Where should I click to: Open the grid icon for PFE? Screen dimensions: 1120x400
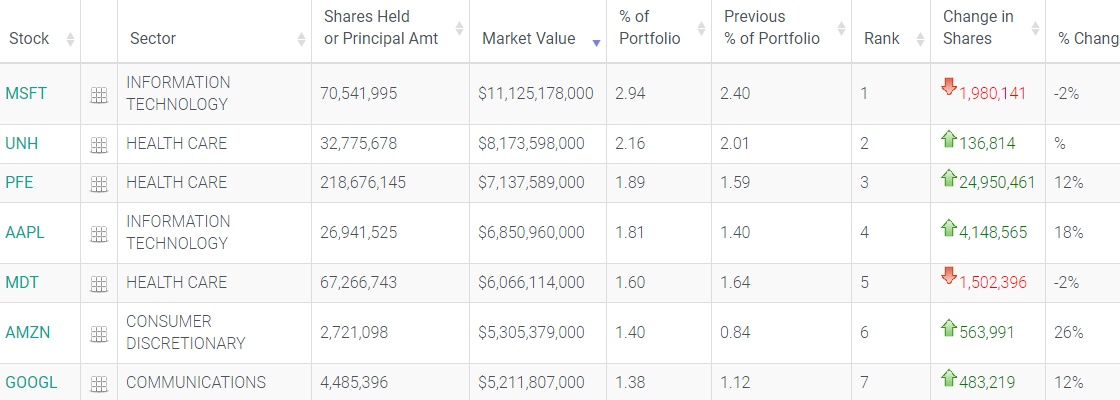(98, 183)
